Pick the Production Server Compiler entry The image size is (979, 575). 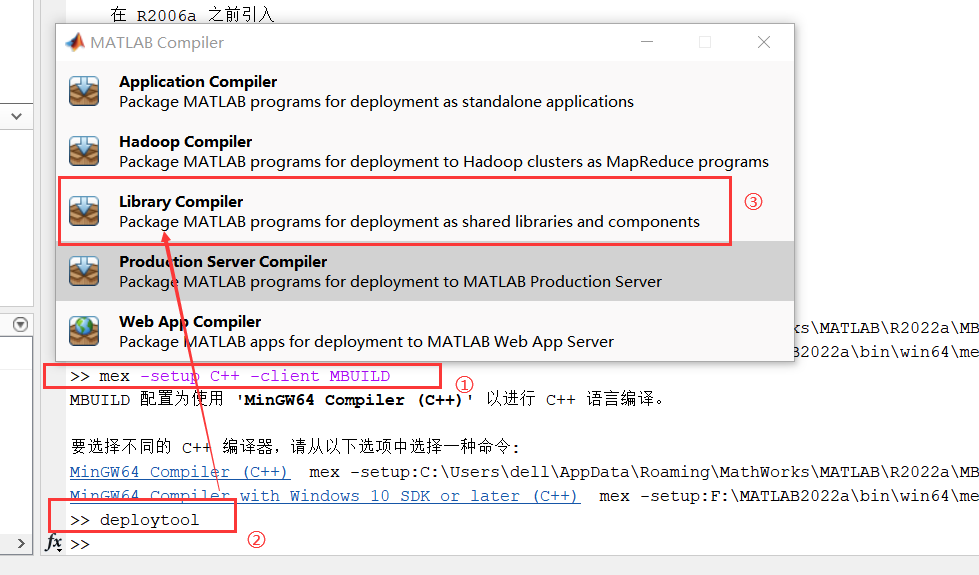(425, 271)
